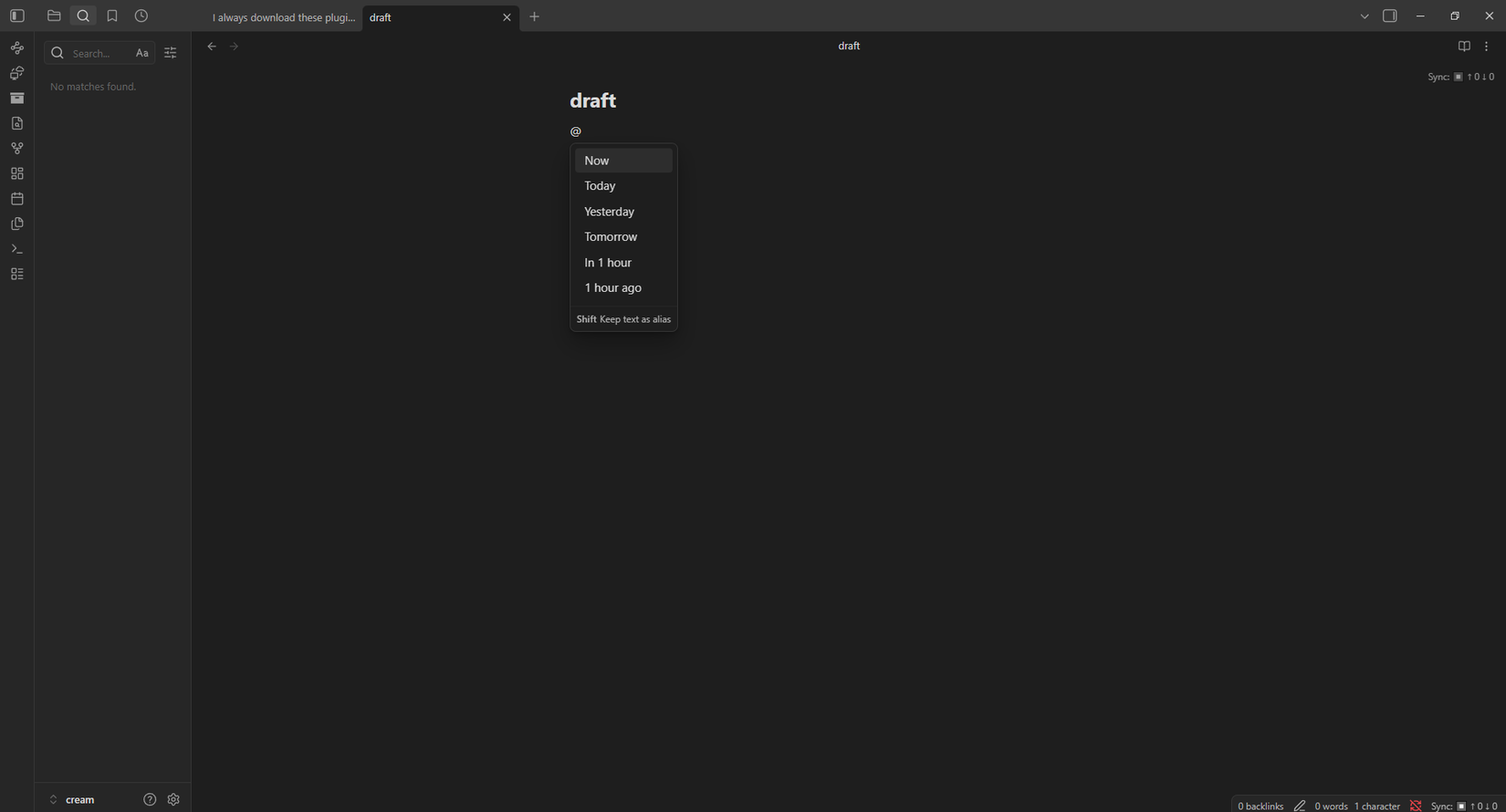The height and width of the screenshot is (812, 1506).
Task: Open more options menu for draft
Action: 1487,46
